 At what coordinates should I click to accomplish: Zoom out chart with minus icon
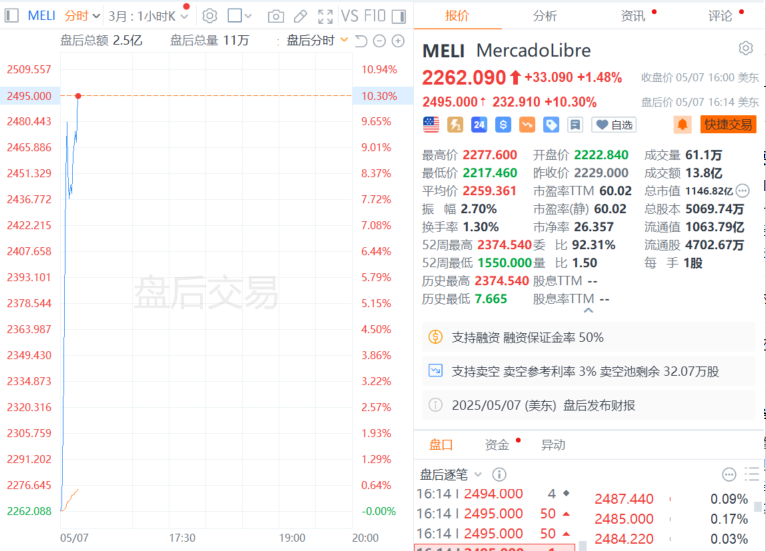pos(379,41)
